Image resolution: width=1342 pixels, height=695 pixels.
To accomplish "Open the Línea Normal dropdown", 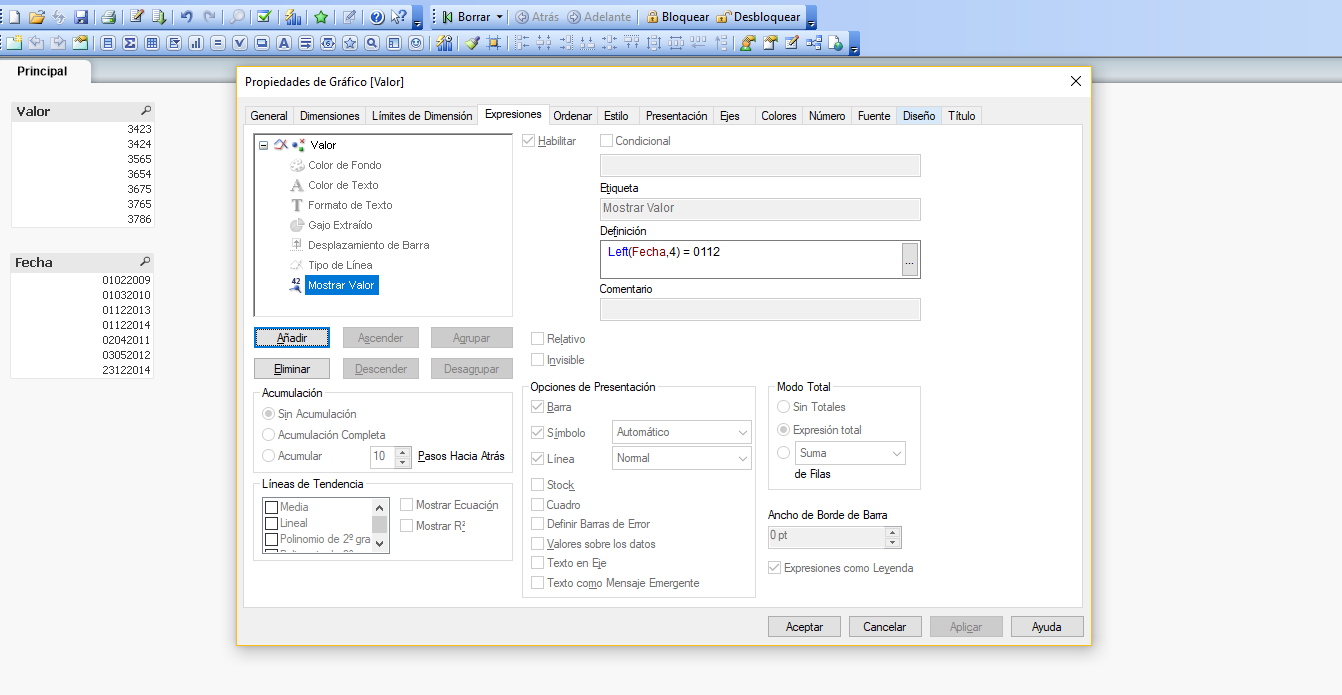I will (682, 458).
